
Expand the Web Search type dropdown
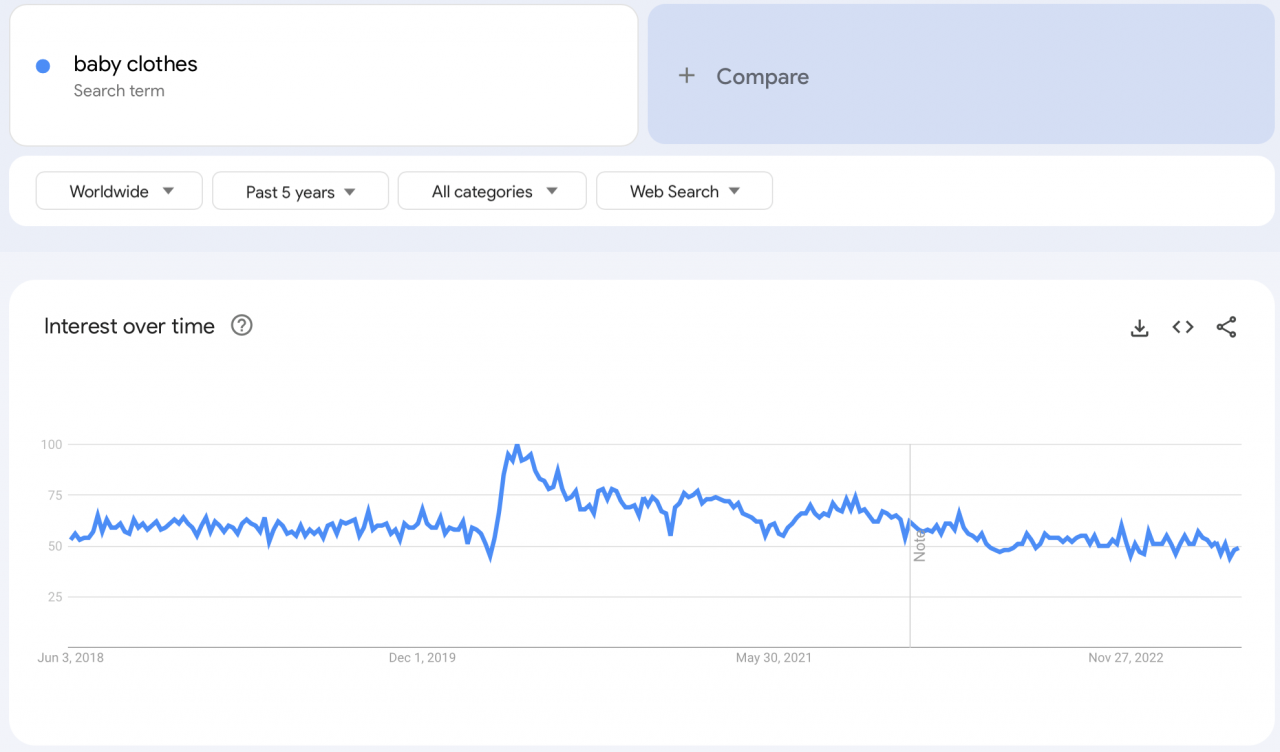click(x=684, y=191)
